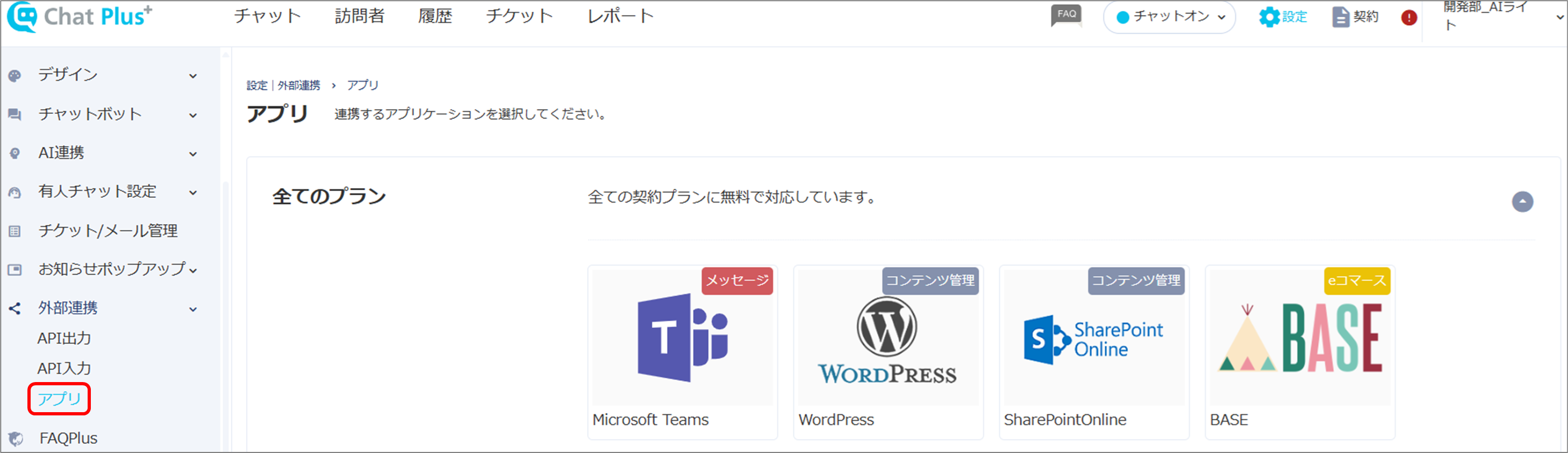Select the Microsoft Teams logo
1568x453 pixels.
[682, 338]
